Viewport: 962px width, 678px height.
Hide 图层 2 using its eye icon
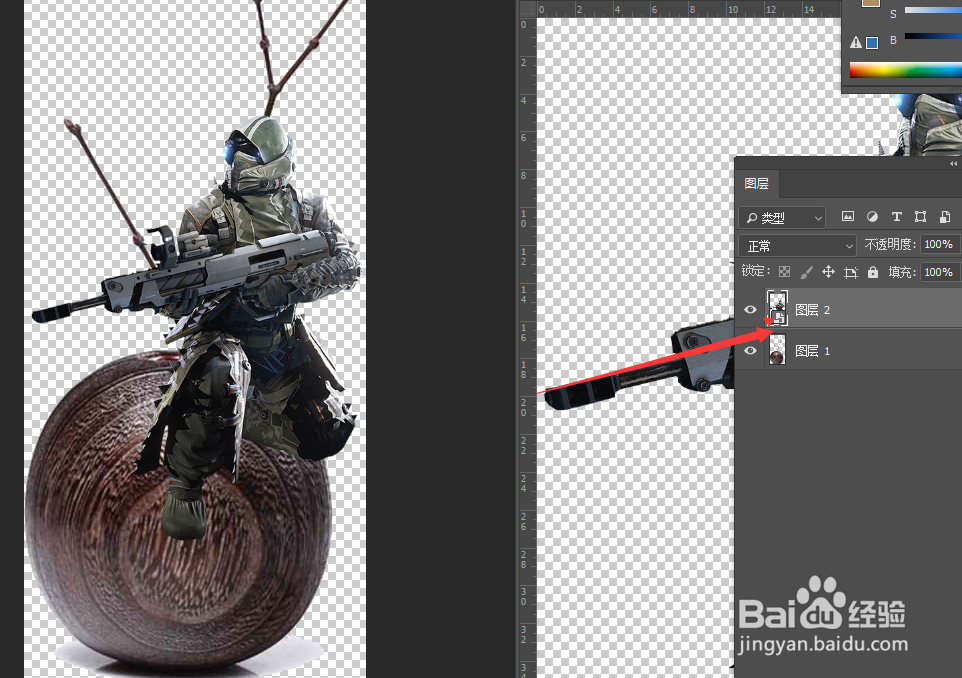[x=750, y=309]
